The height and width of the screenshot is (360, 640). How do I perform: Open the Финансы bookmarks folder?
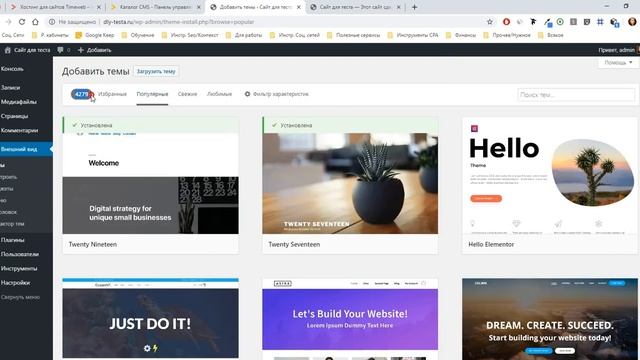[x=461, y=35]
